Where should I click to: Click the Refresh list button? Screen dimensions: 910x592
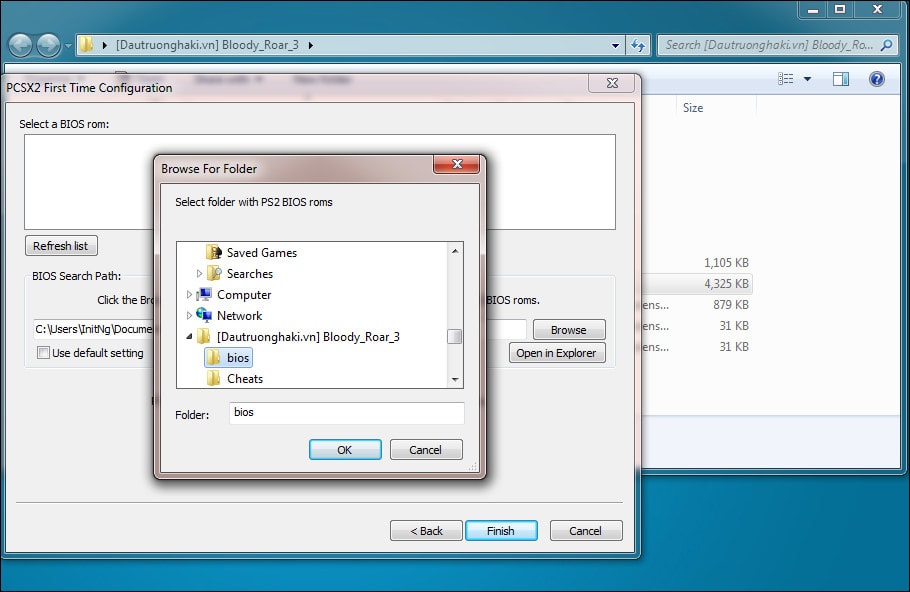pyautogui.click(x=61, y=246)
